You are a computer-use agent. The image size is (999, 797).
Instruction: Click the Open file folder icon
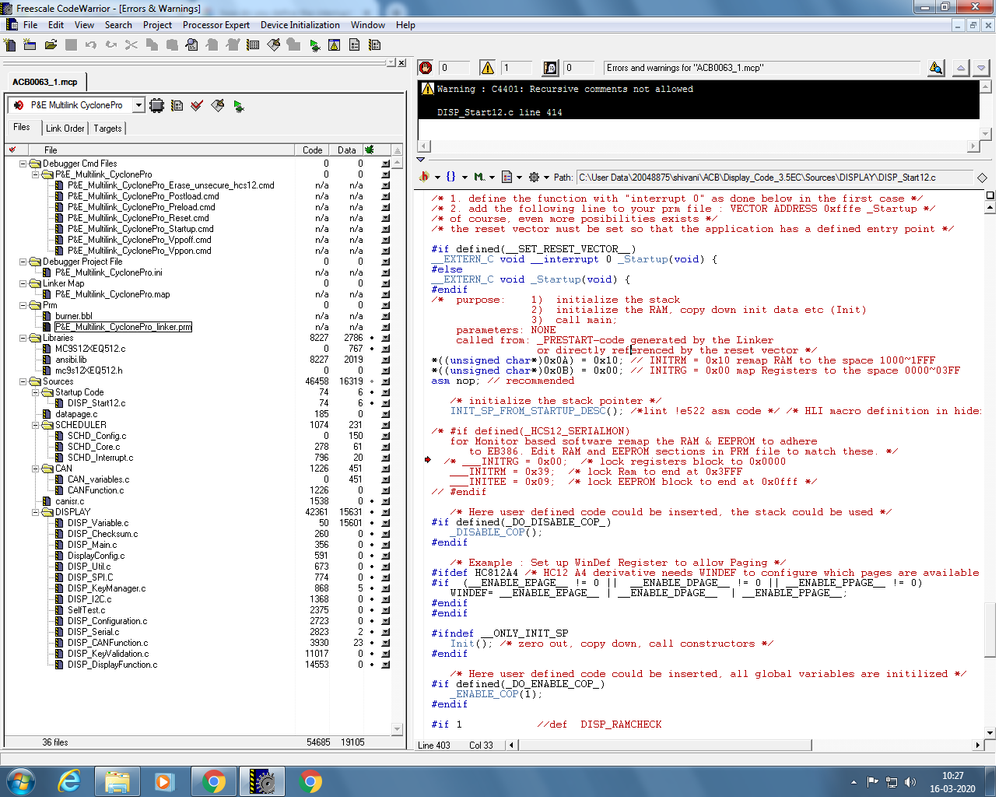[51, 45]
